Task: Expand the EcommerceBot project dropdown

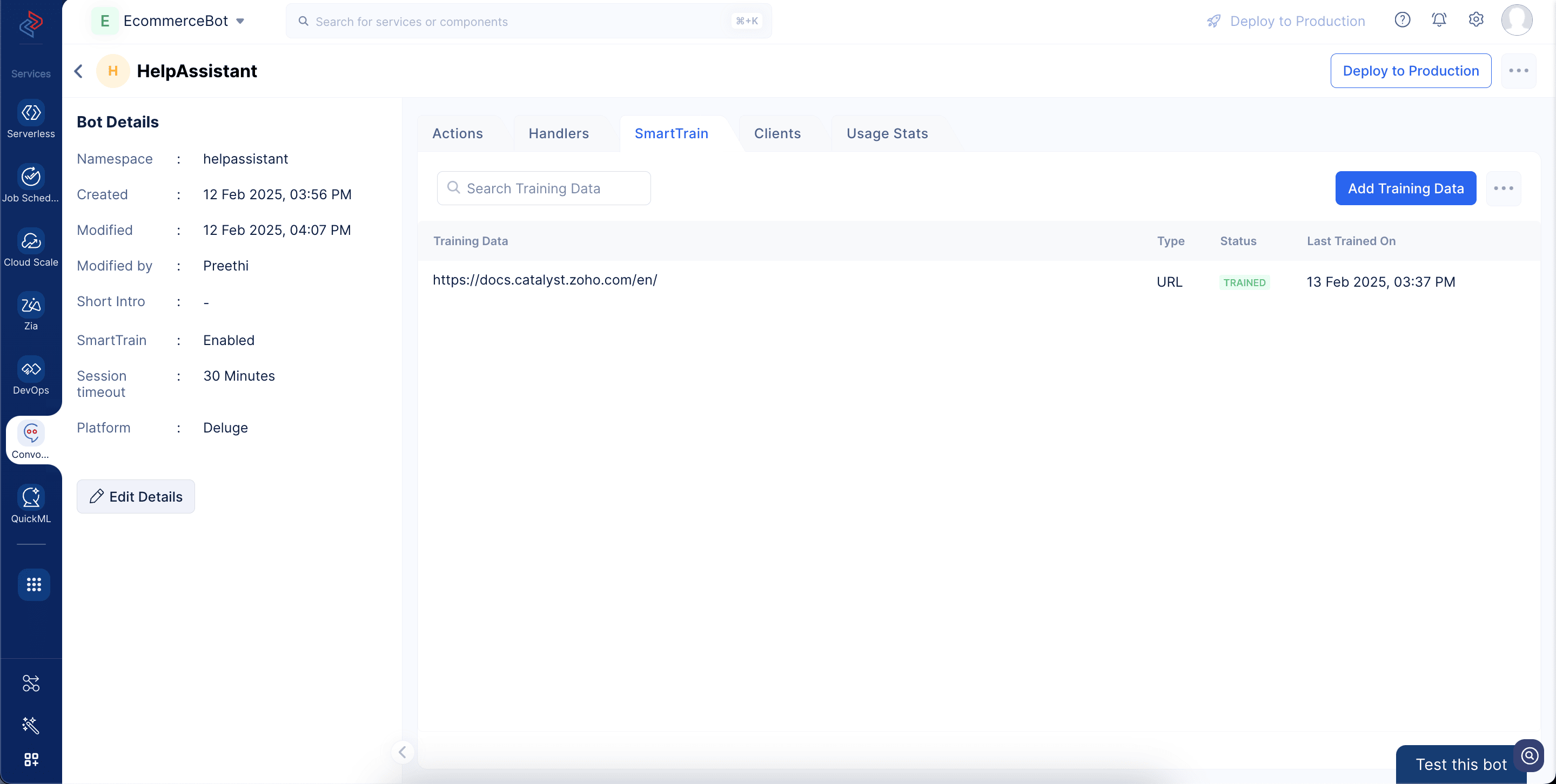Action: (x=240, y=21)
